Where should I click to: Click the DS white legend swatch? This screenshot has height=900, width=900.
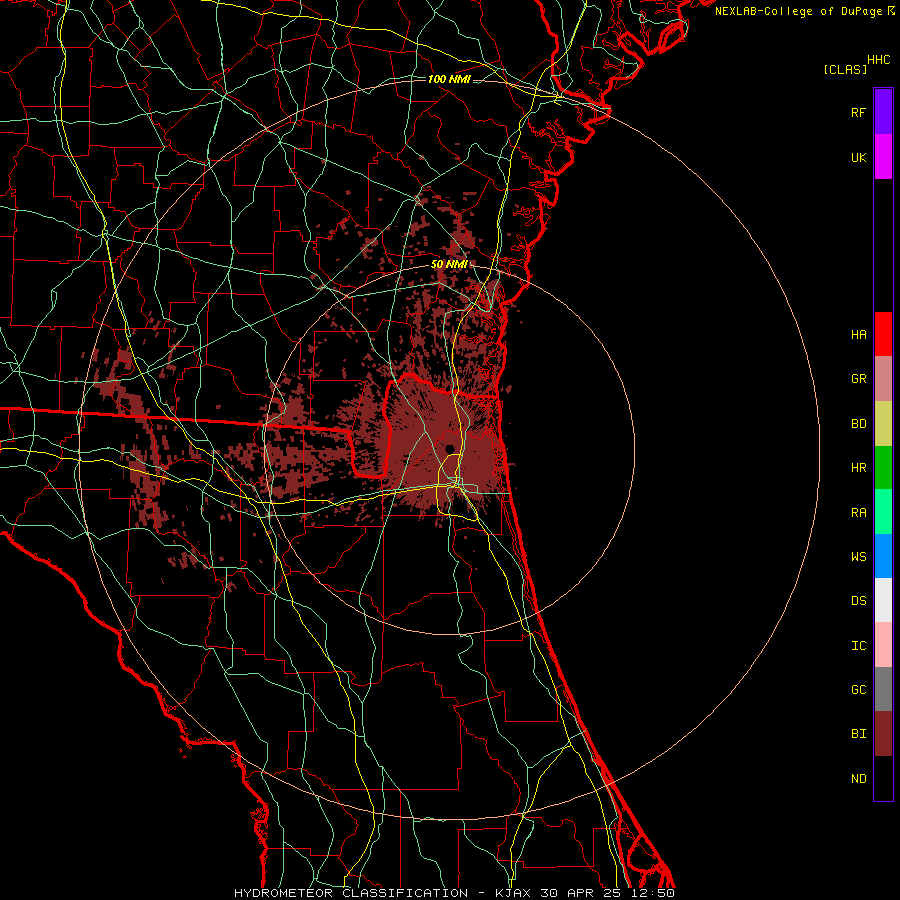pyautogui.click(x=883, y=600)
